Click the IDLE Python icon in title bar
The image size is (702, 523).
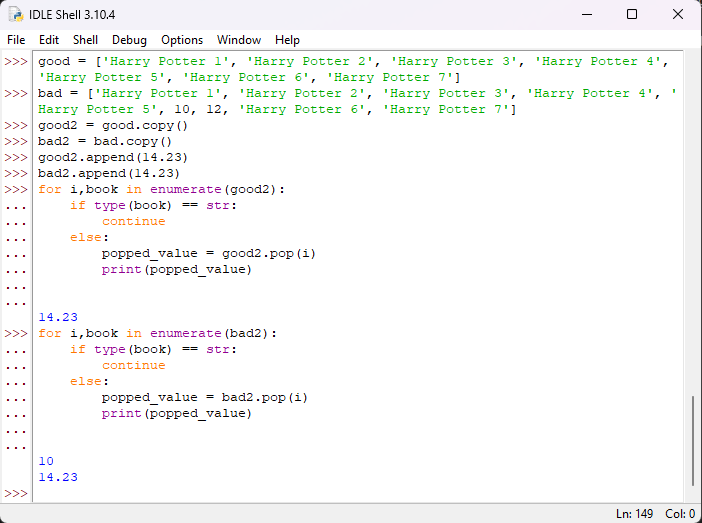pyautogui.click(x=16, y=14)
